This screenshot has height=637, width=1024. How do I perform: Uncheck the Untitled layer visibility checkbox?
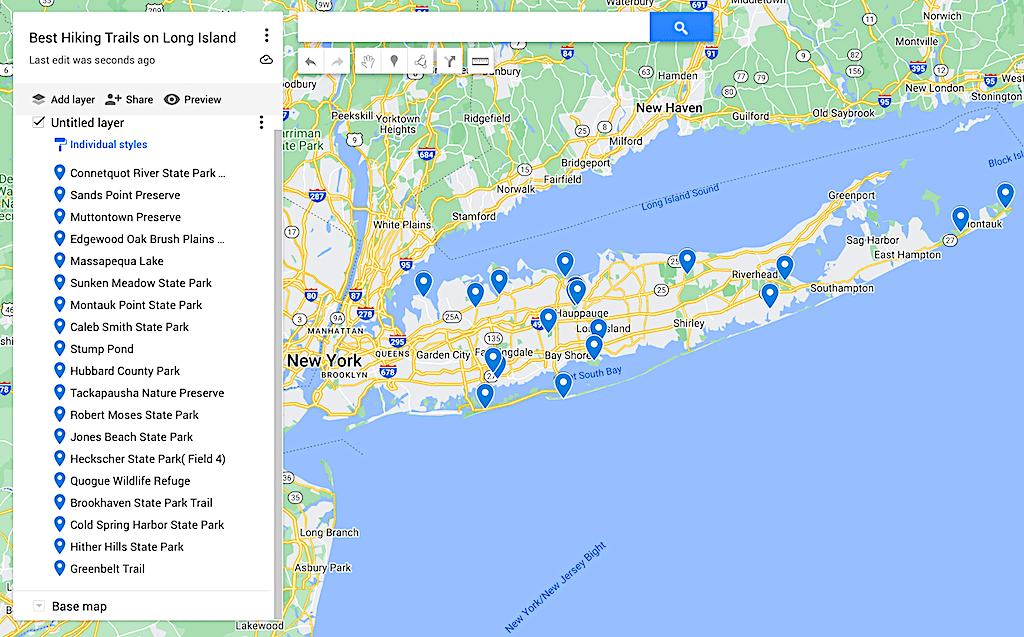[x=39, y=122]
